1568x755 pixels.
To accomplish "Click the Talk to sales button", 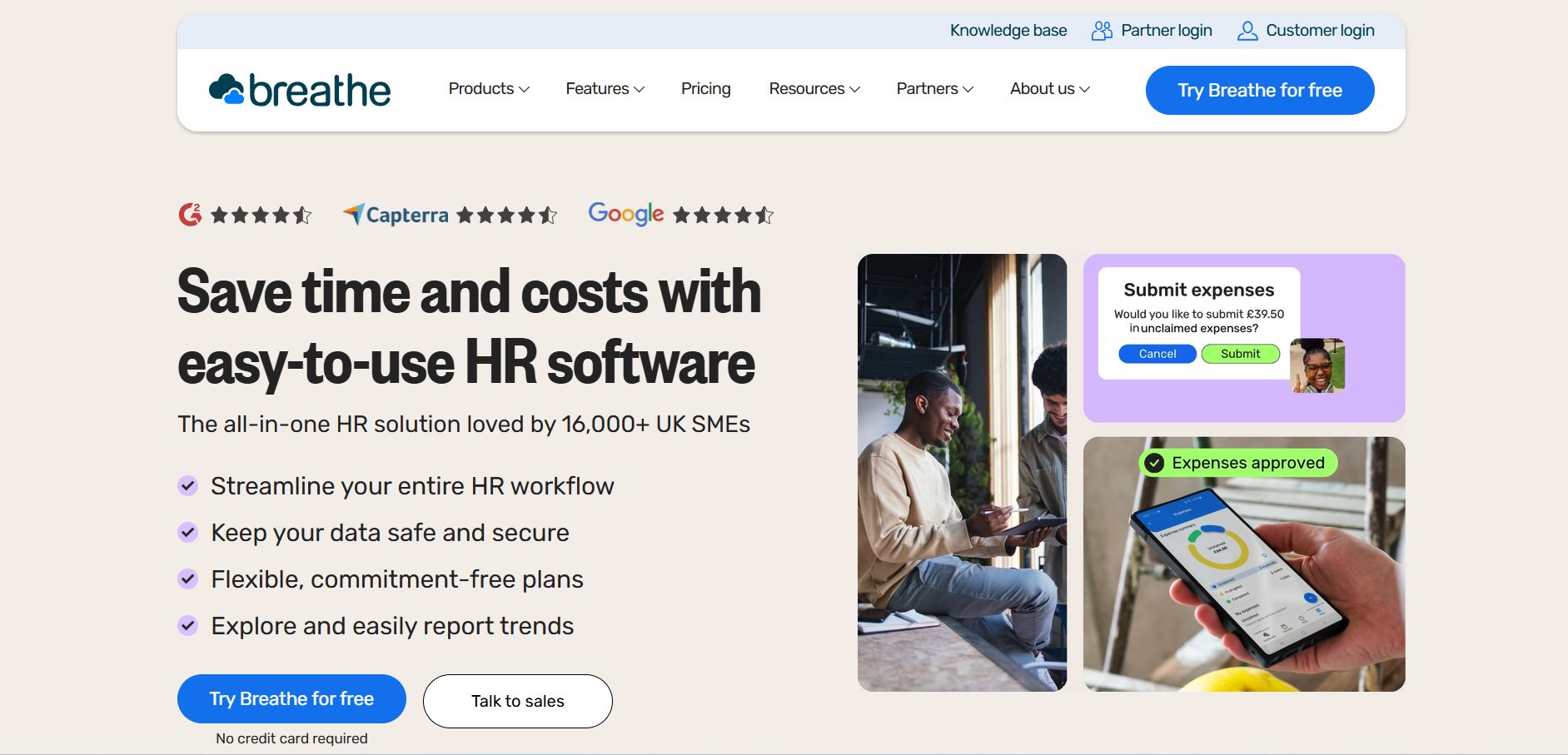I will [x=517, y=701].
